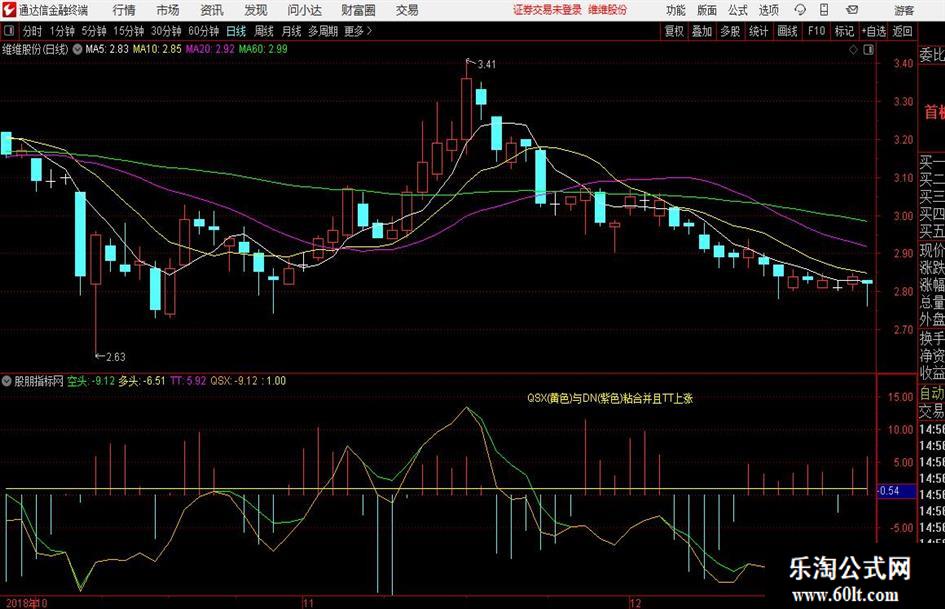
Task: Open the 发现 menu
Action: point(256,10)
